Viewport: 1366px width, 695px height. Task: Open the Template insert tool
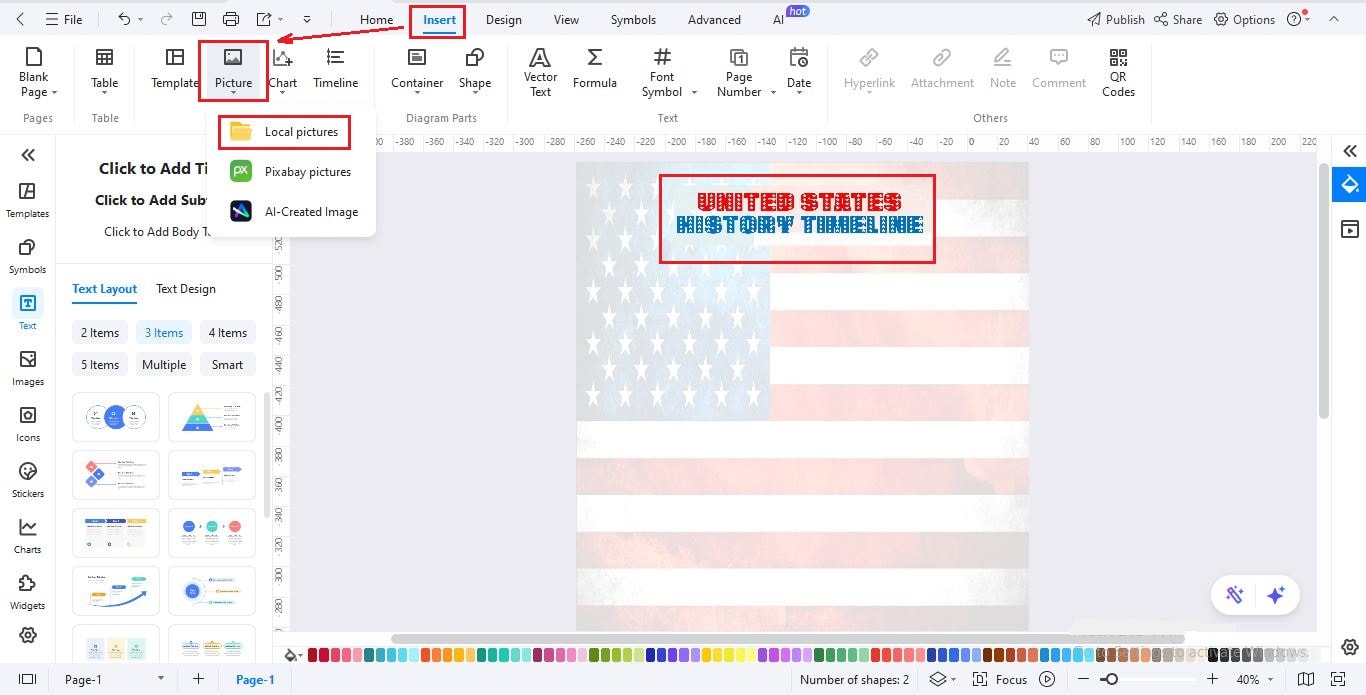tap(175, 69)
